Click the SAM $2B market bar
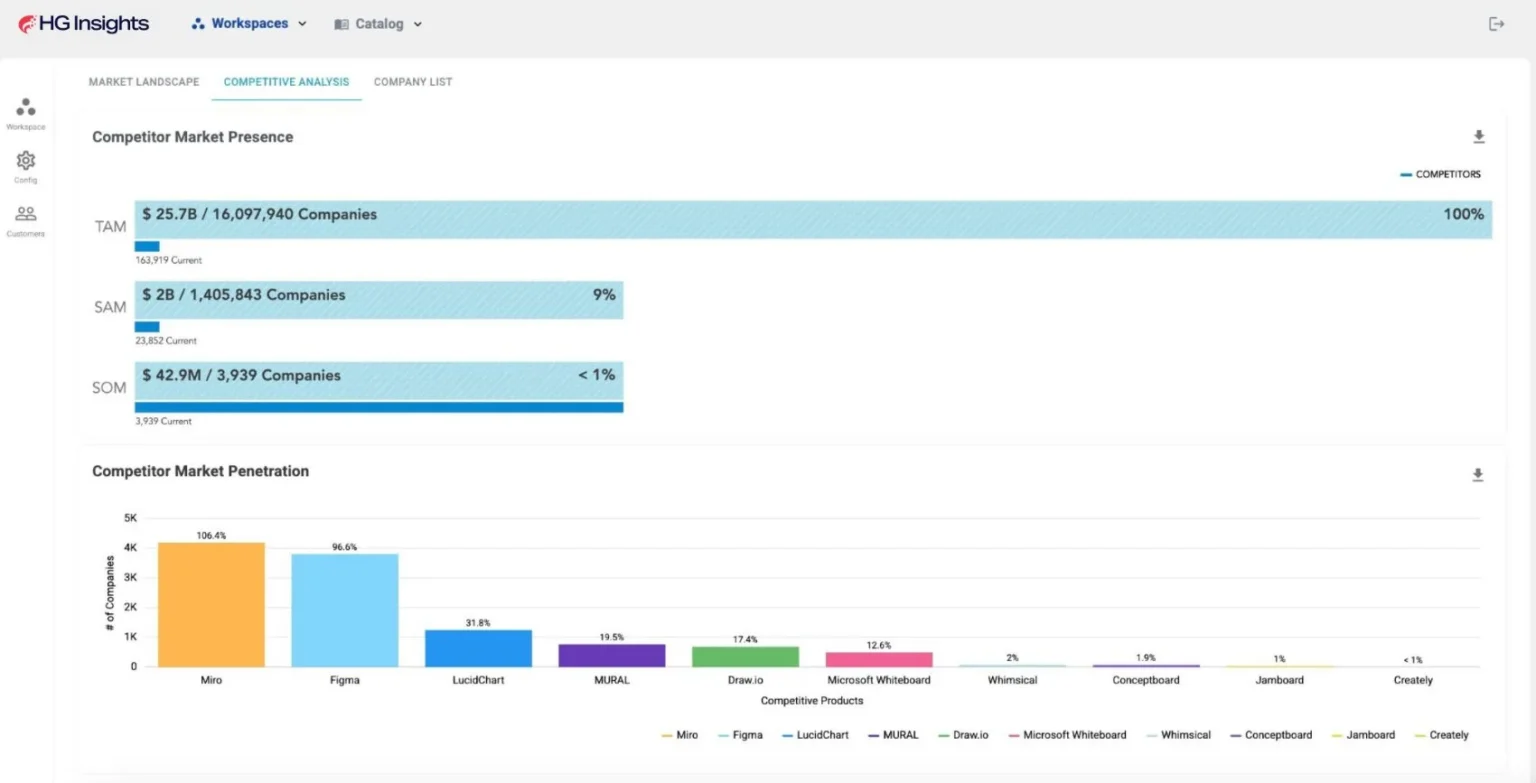This screenshot has width=1536, height=783. point(379,300)
